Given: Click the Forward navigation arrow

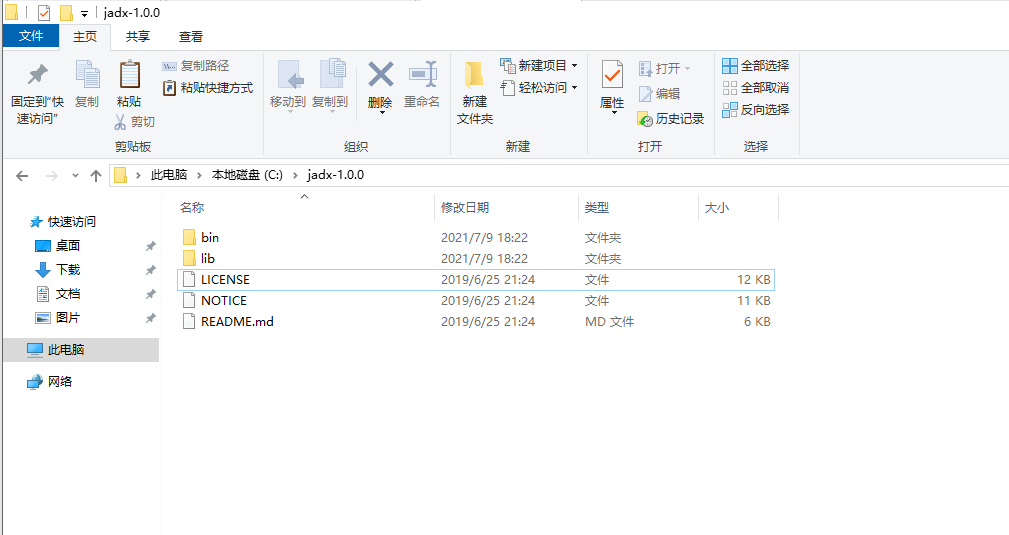Looking at the screenshot, I should pyautogui.click(x=51, y=175).
